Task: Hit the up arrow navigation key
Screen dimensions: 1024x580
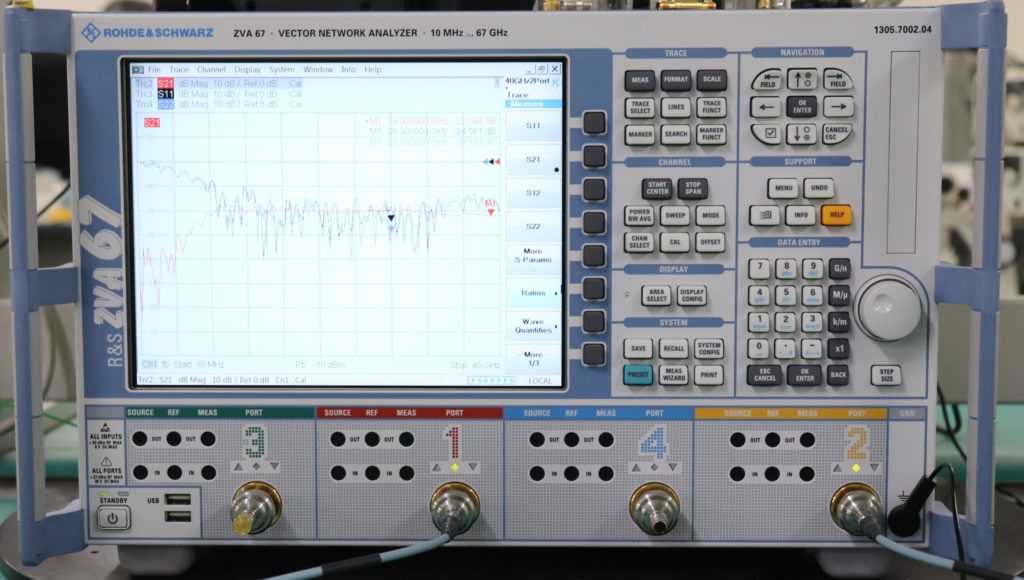Action: 802,80
